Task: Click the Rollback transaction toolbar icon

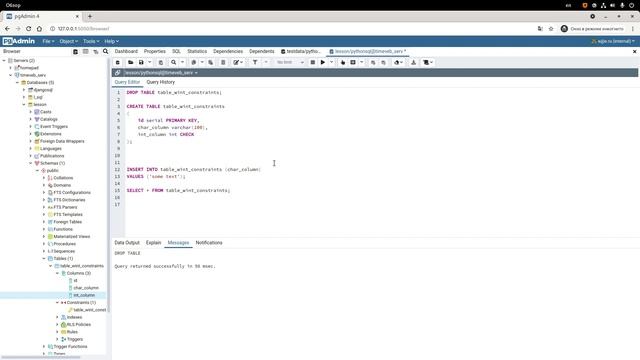Action: pyautogui.click(x=383, y=62)
